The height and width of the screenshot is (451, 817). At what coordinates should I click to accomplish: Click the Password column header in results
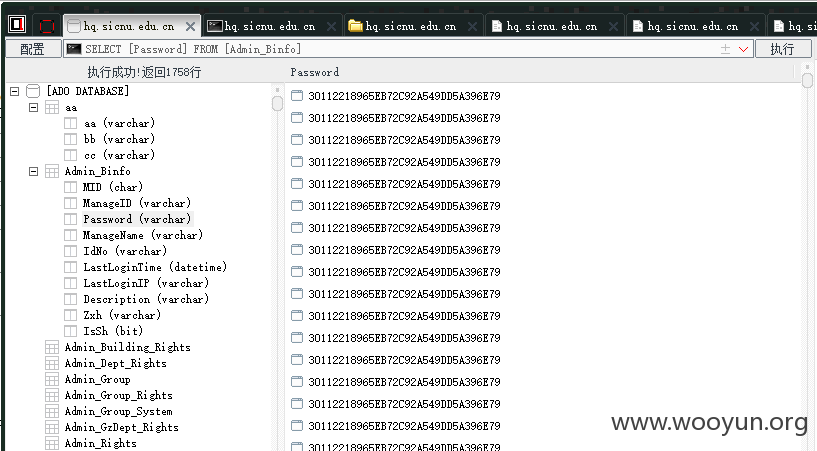click(315, 72)
